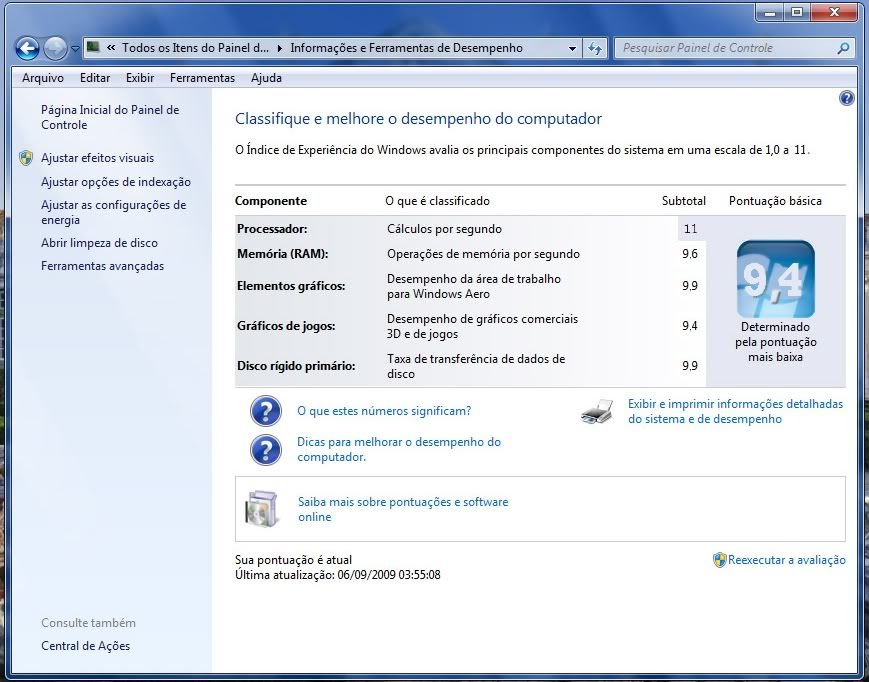Click the Memória subtotal 9.6

690,254
